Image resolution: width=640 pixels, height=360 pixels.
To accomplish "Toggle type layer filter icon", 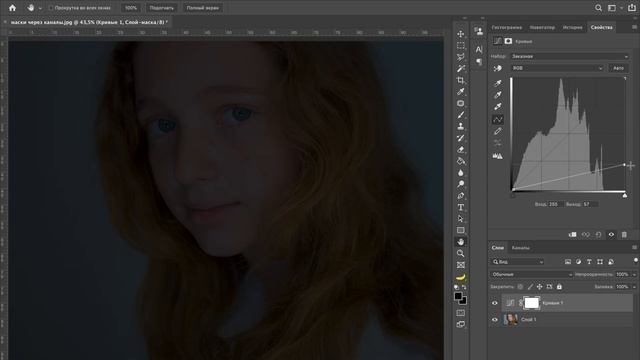I will pyautogui.click(x=589, y=262).
